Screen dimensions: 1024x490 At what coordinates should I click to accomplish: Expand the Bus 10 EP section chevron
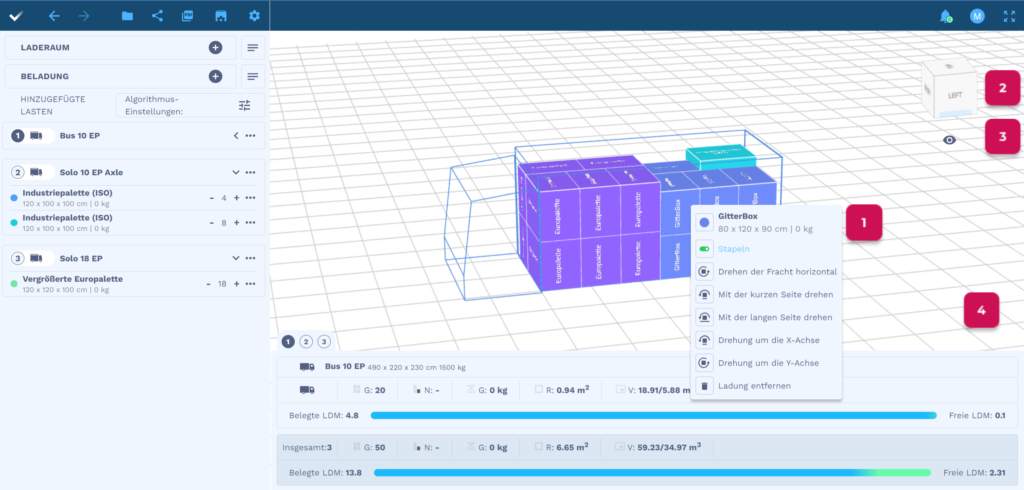tap(236, 136)
